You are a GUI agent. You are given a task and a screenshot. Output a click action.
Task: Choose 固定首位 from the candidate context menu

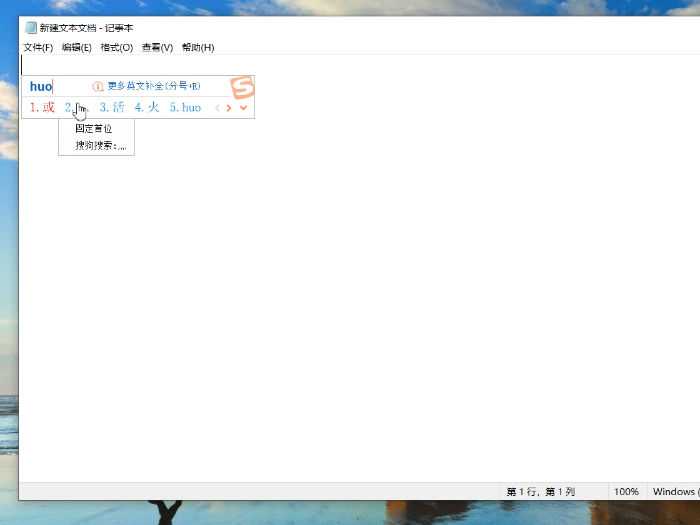94,128
